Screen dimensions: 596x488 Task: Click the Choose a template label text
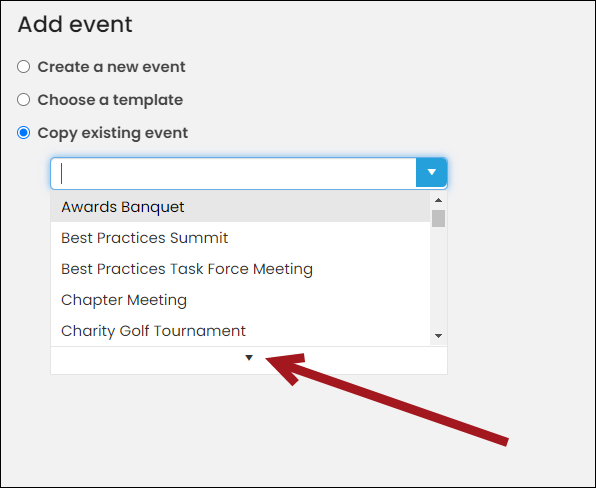[x=110, y=100]
